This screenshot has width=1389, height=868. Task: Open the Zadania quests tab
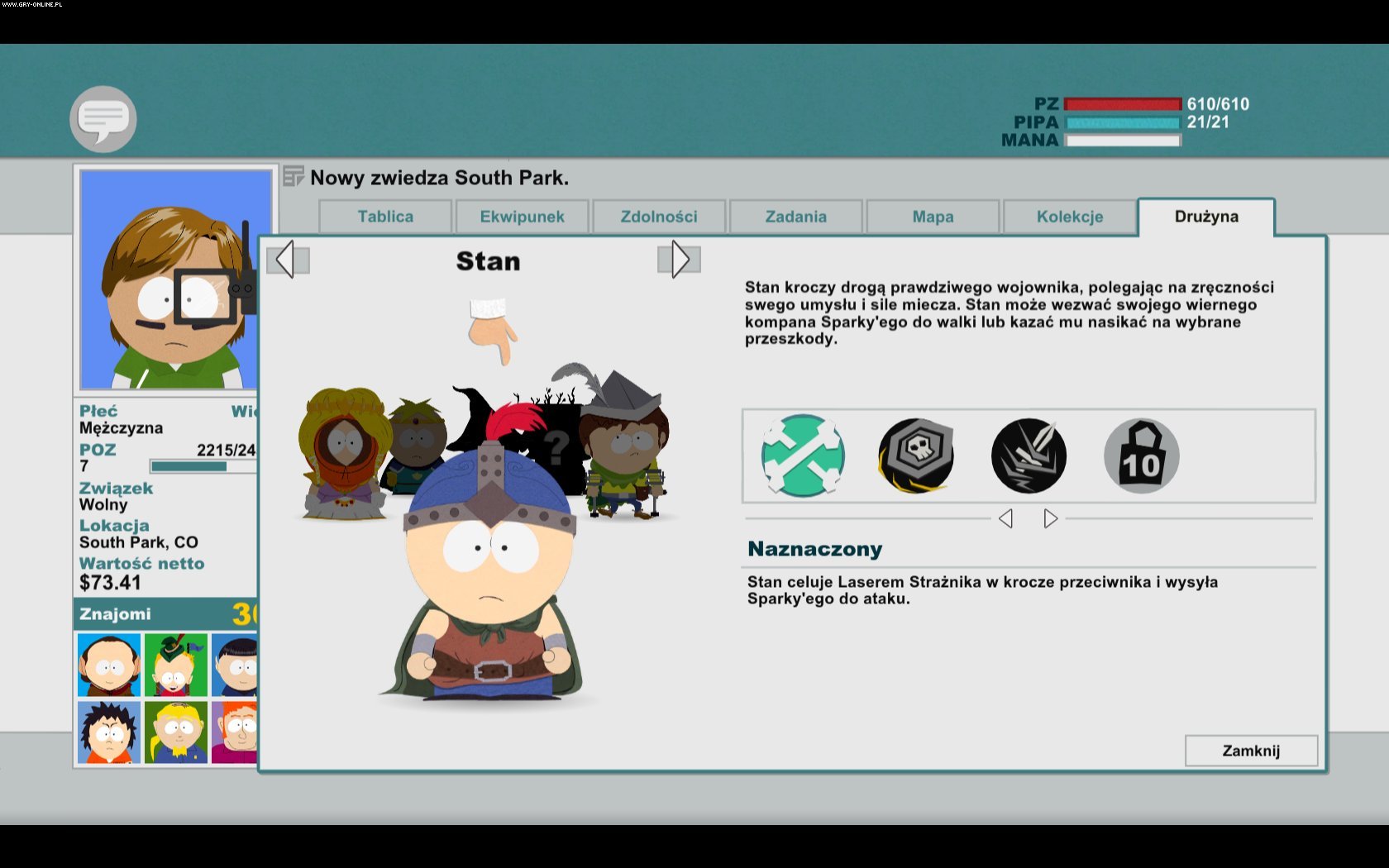pyautogui.click(x=795, y=217)
